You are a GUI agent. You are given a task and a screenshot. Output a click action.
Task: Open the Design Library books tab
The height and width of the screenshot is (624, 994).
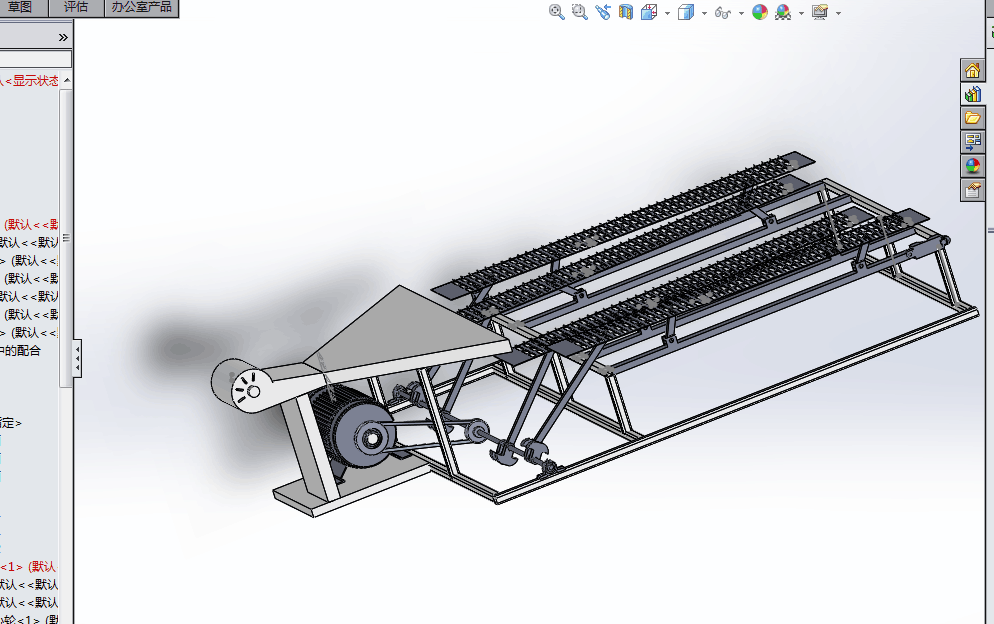(x=972, y=94)
